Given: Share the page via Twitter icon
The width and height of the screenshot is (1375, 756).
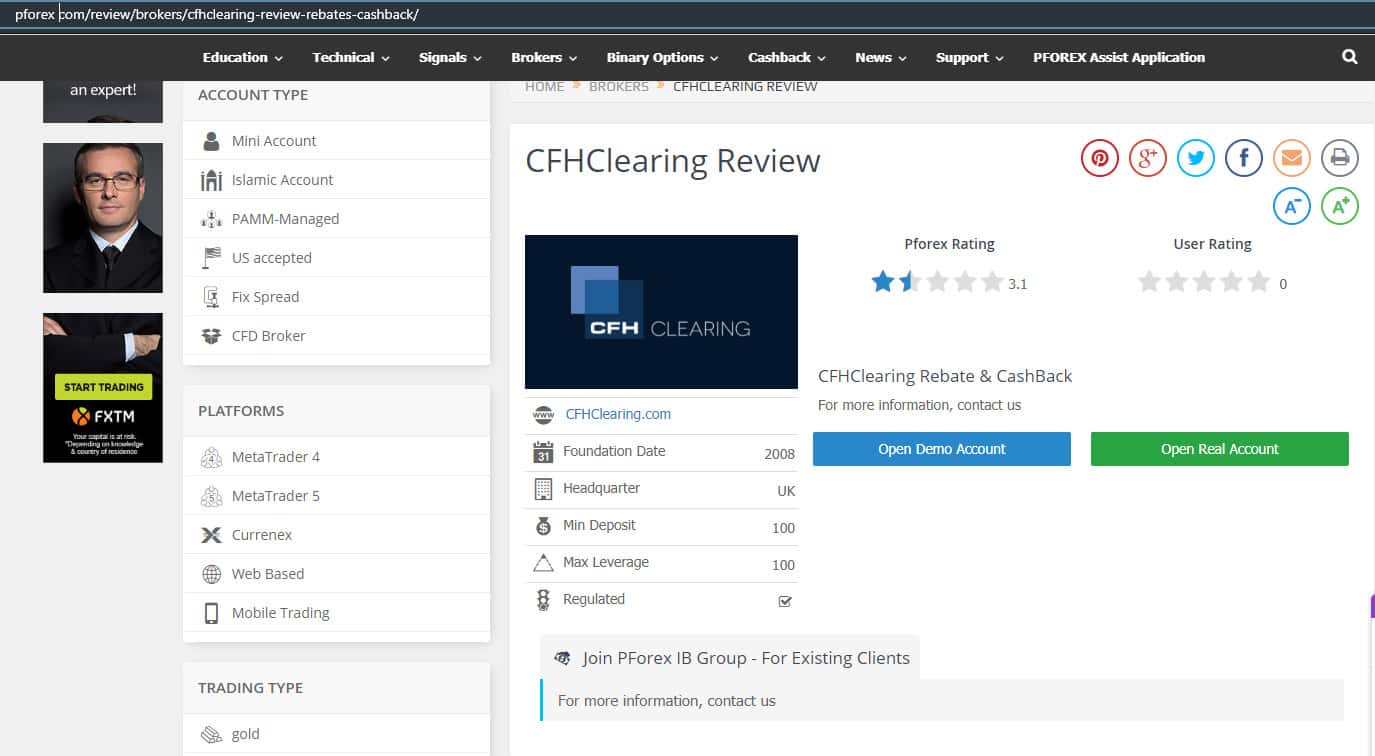Looking at the screenshot, I should point(1195,158).
